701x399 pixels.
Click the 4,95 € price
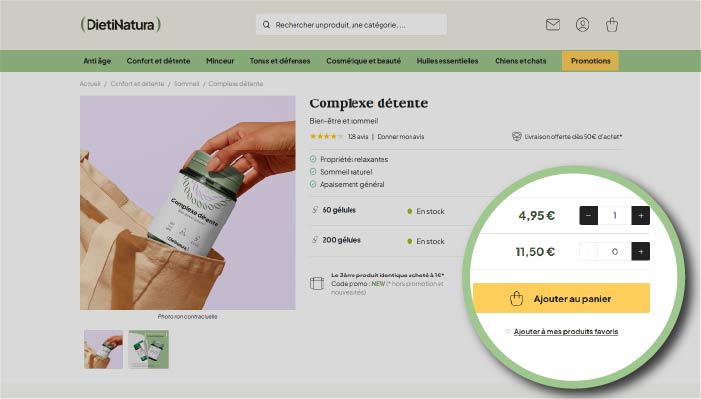tap(536, 216)
